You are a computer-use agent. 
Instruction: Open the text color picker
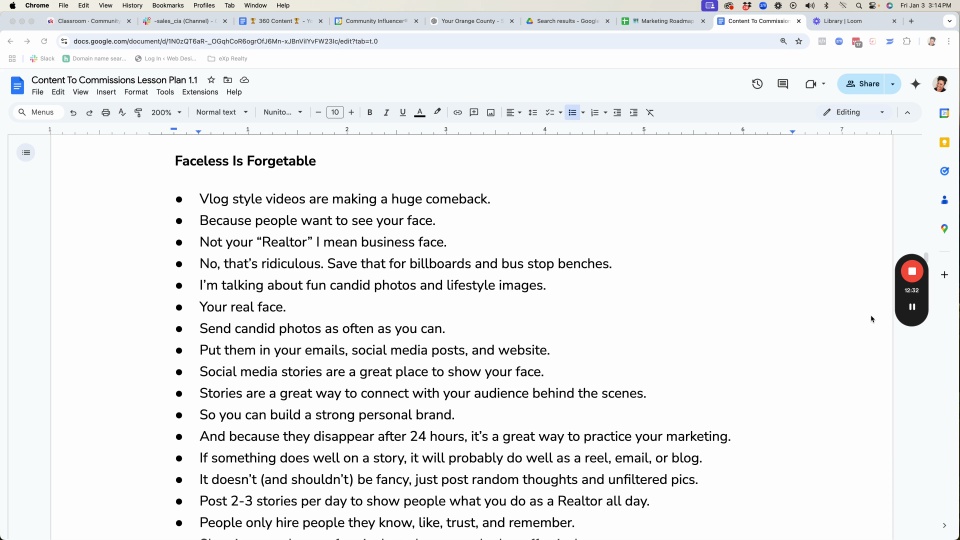[420, 113]
